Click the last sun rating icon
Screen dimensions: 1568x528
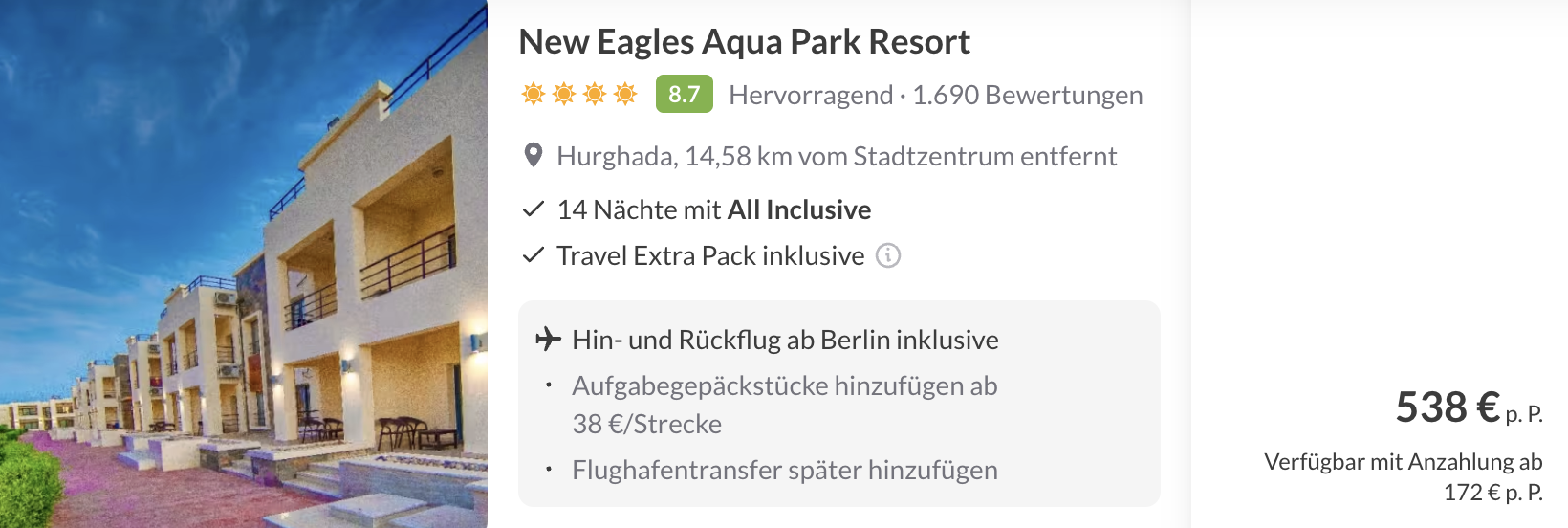click(x=625, y=94)
